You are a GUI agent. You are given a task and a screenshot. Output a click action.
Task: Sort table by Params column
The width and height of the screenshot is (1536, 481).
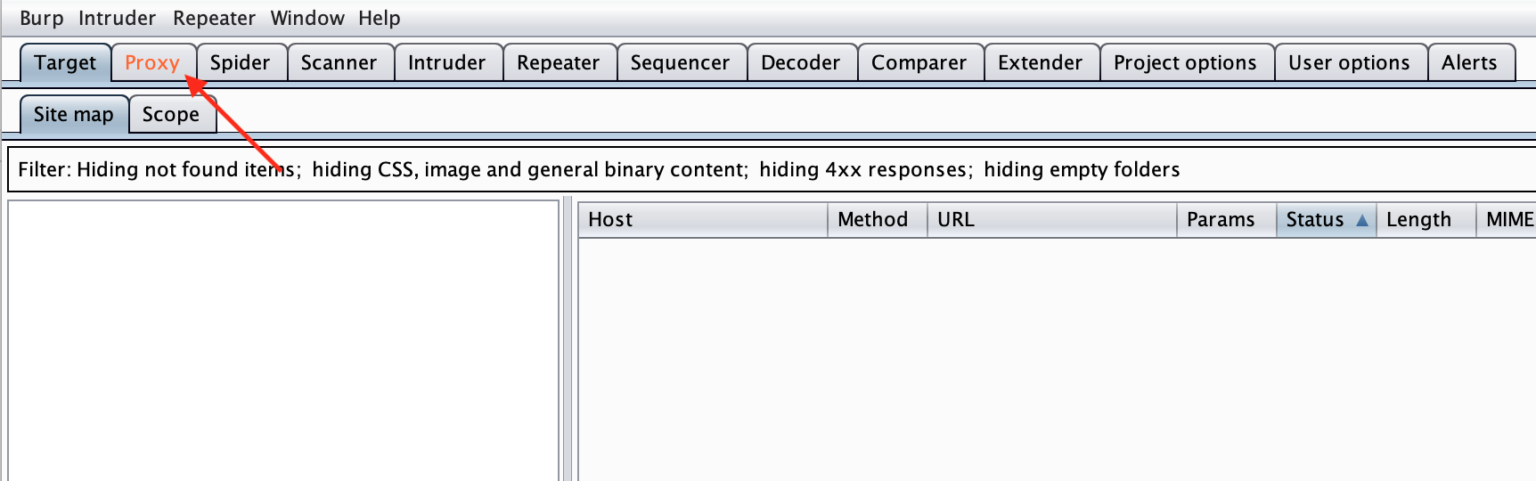pyautogui.click(x=1227, y=219)
